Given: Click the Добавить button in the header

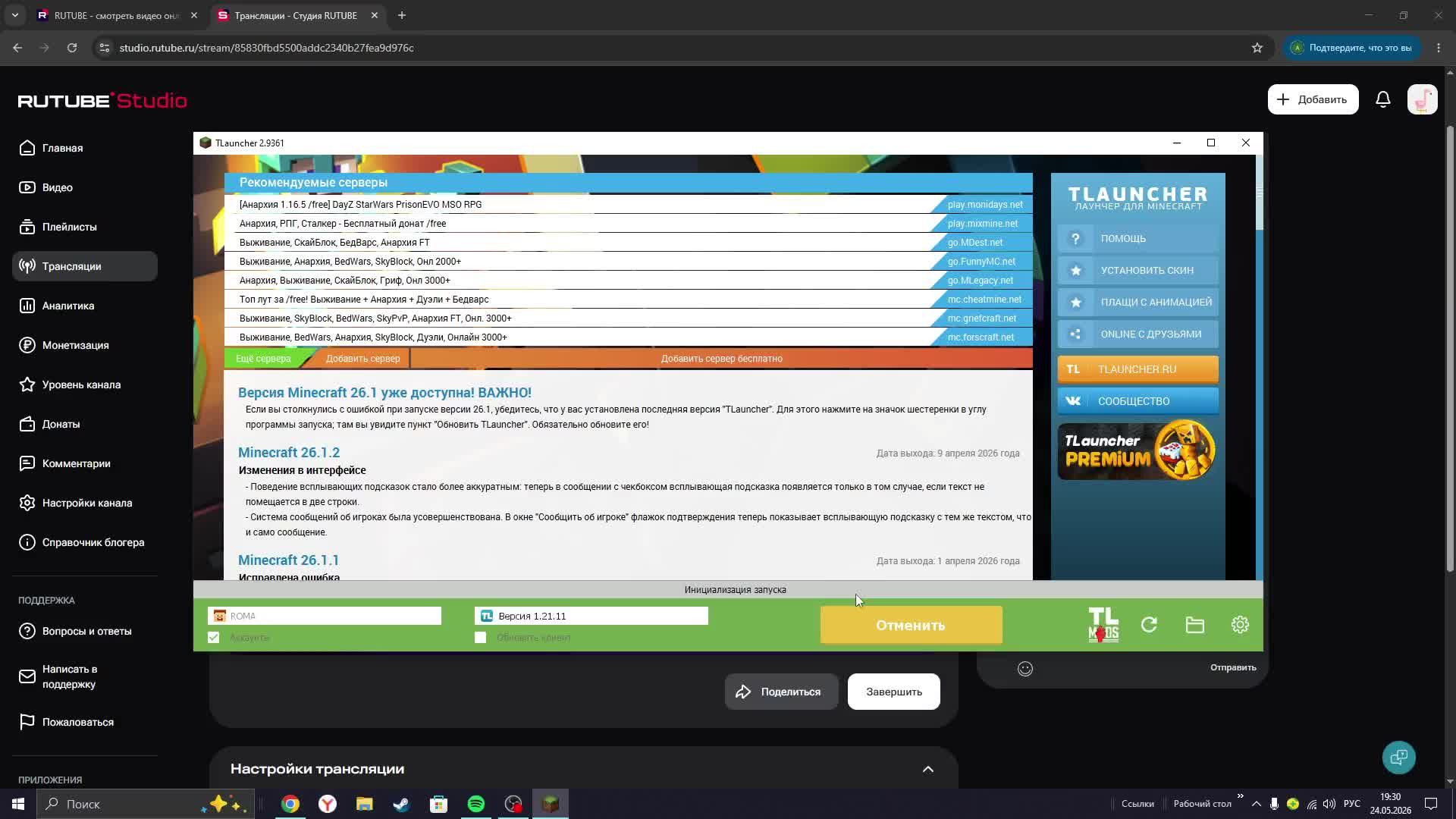Looking at the screenshot, I should (x=1313, y=99).
